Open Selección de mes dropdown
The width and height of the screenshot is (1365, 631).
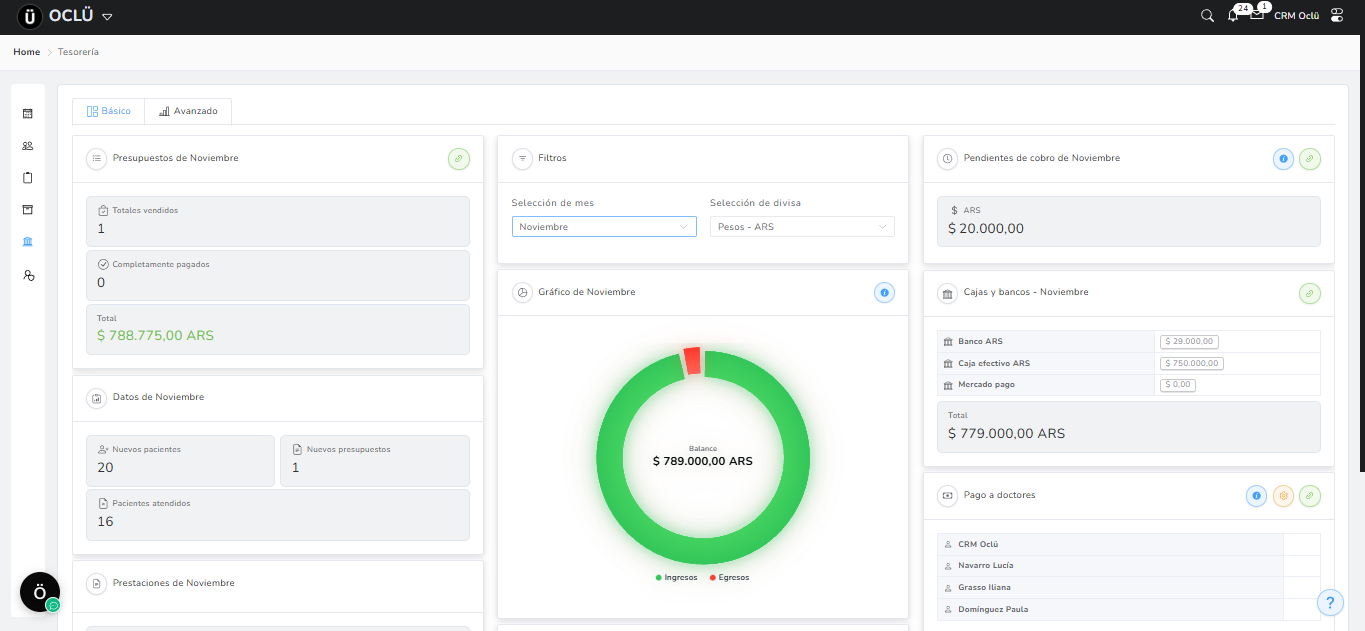click(x=604, y=227)
